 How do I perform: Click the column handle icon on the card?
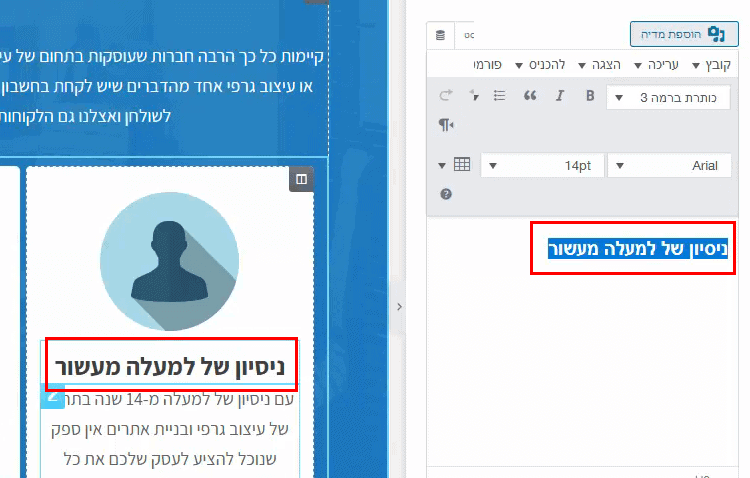coord(301,179)
